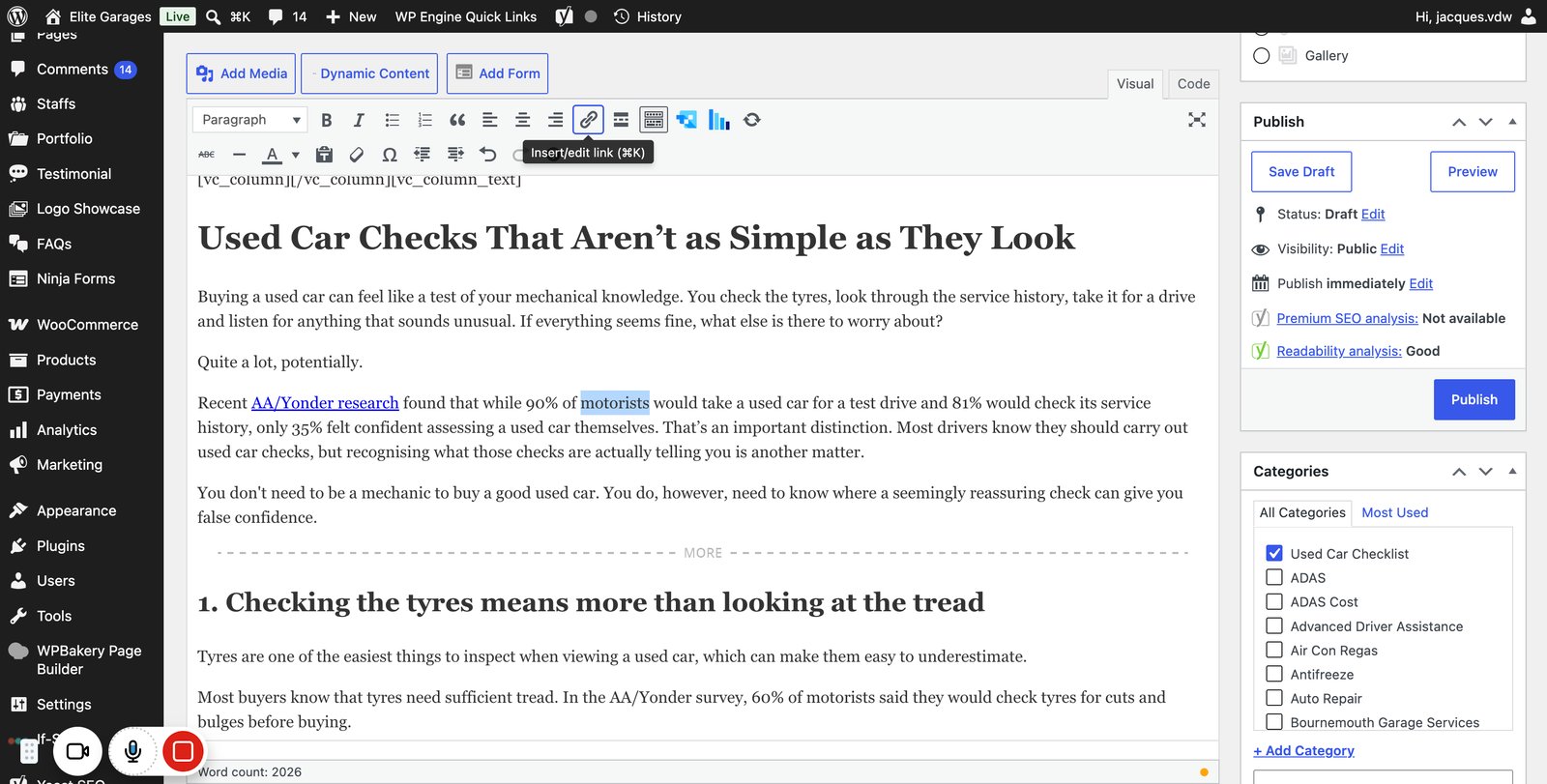
Task: Insert a bulleted list
Action: click(x=392, y=120)
